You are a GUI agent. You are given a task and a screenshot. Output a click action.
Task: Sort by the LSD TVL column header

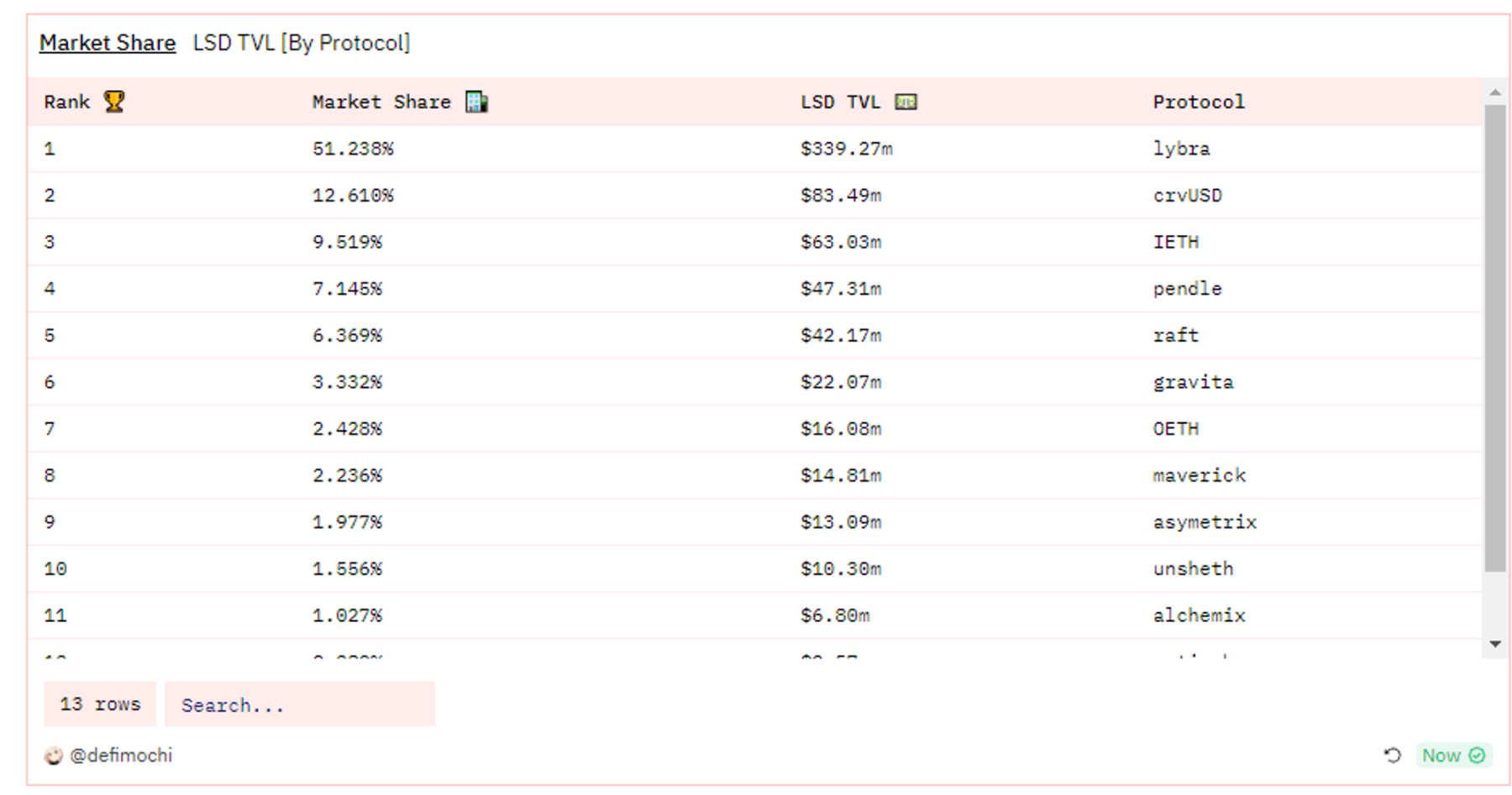click(840, 102)
